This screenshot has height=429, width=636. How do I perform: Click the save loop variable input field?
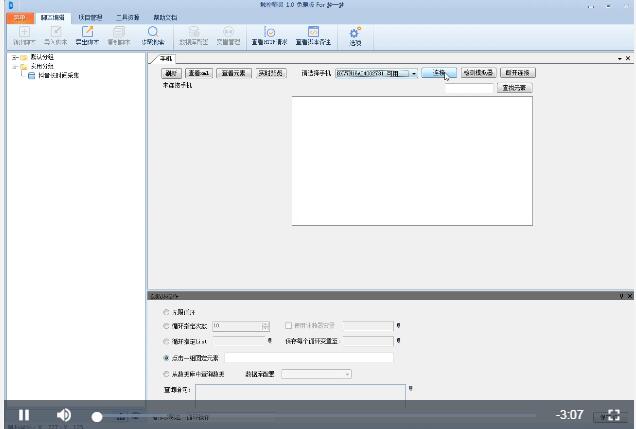coord(368,341)
